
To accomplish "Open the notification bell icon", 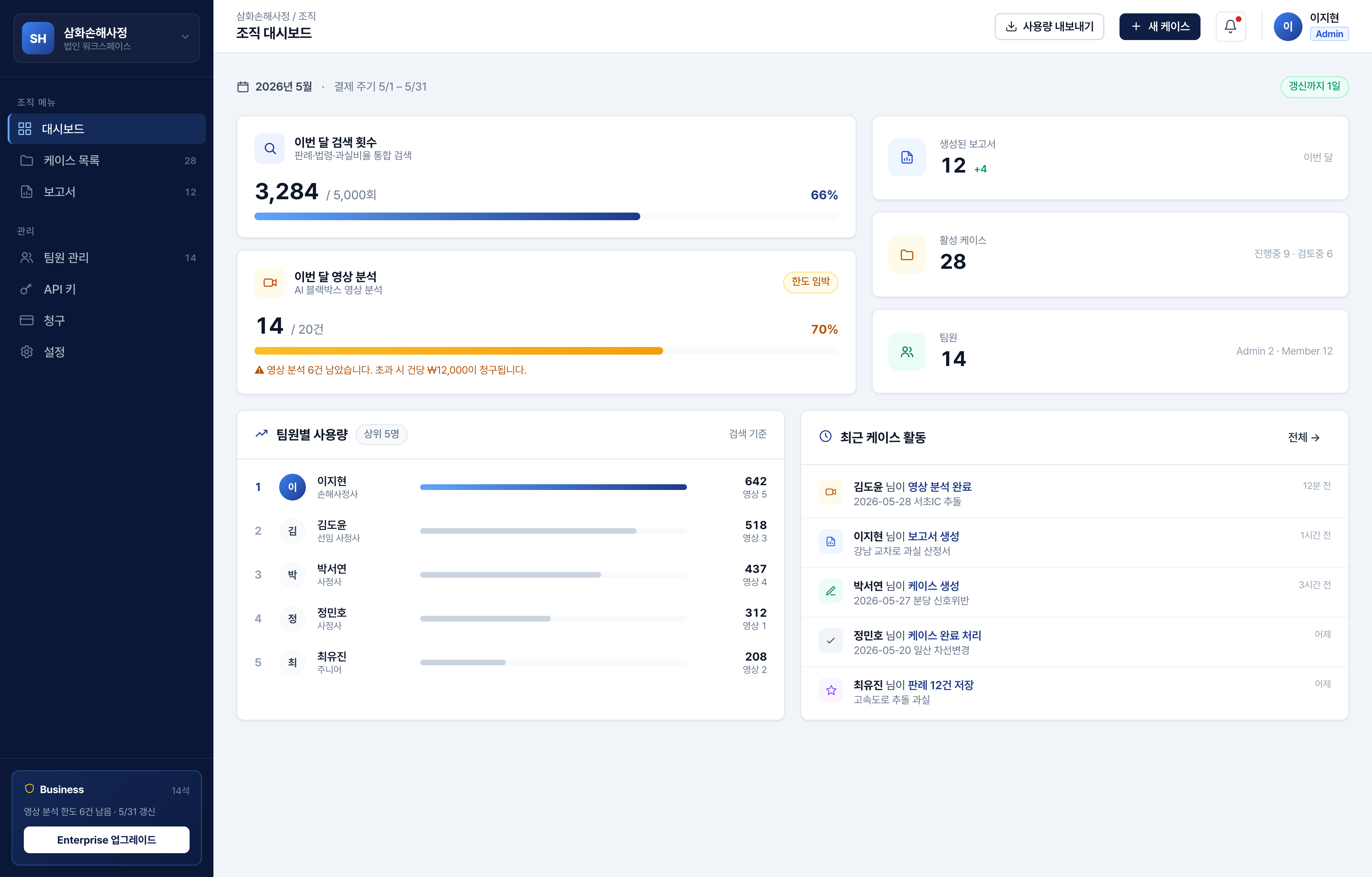I will [x=1230, y=26].
